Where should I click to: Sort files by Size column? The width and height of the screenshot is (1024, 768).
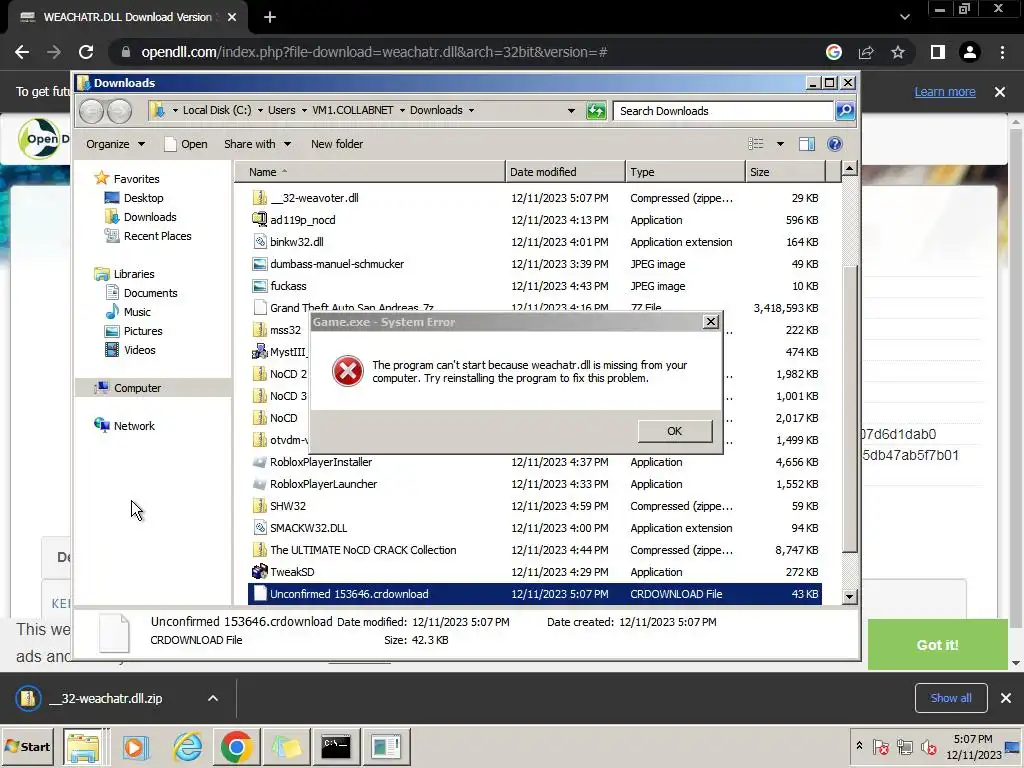785,172
